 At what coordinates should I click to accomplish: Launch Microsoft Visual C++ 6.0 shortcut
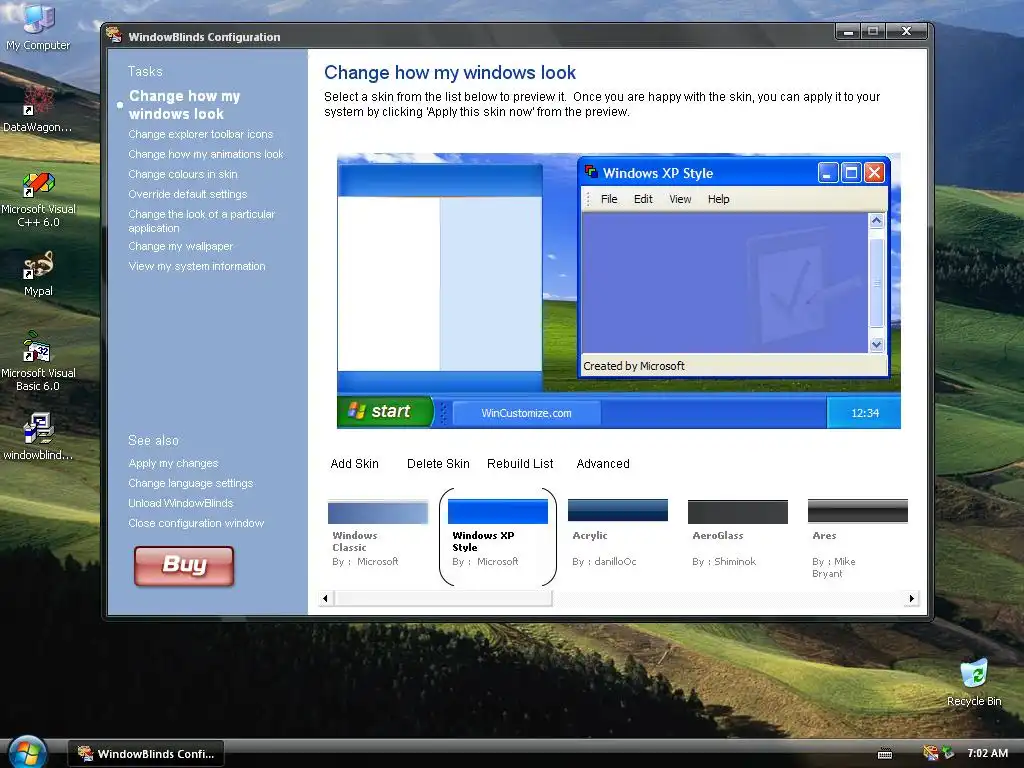tap(39, 199)
